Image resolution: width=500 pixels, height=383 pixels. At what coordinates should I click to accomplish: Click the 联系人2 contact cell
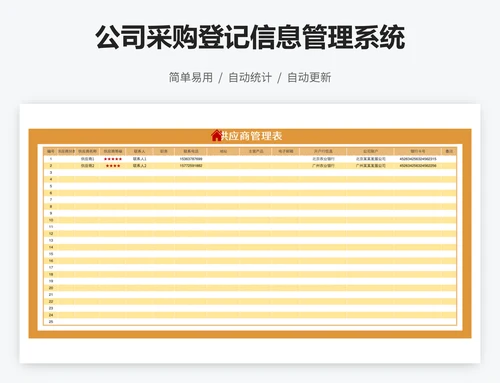pyautogui.click(x=139, y=166)
